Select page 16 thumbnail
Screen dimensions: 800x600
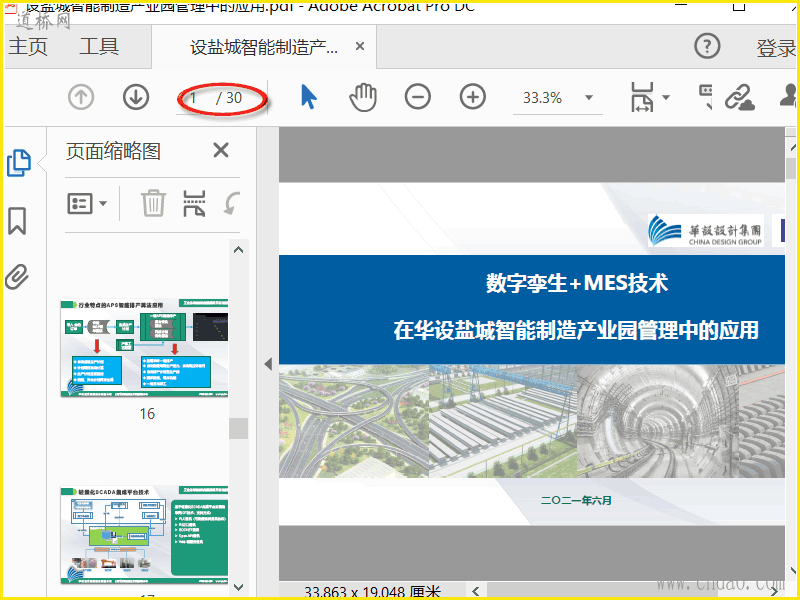pyautogui.click(x=144, y=348)
